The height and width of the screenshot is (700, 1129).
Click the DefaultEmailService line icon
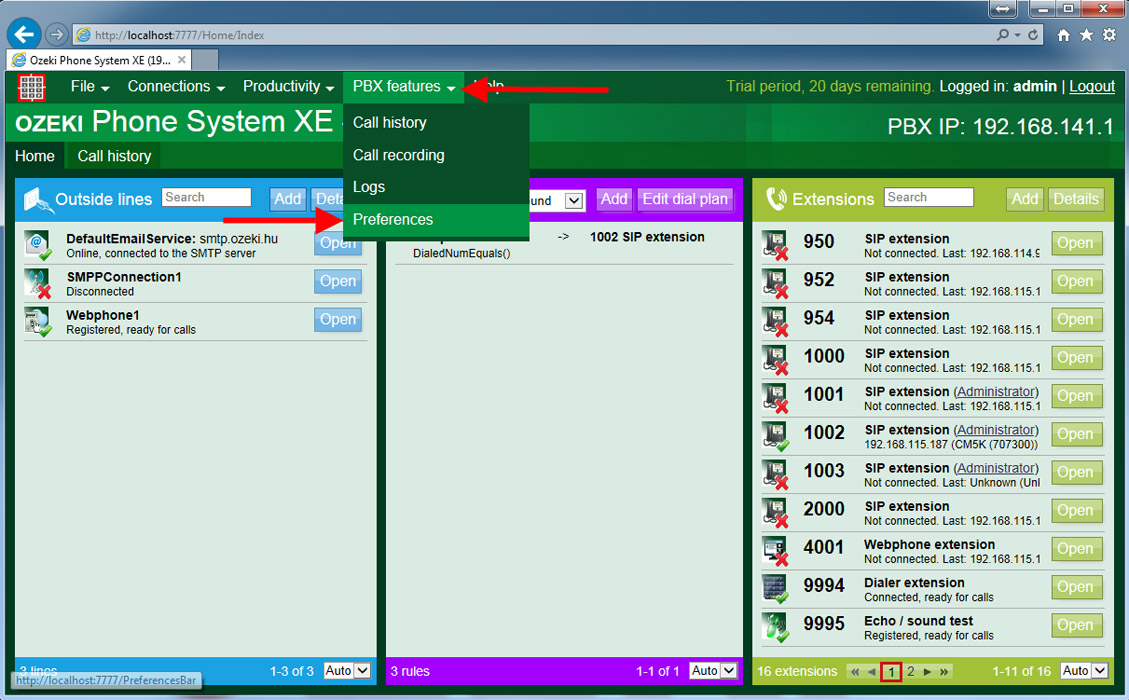click(x=37, y=245)
